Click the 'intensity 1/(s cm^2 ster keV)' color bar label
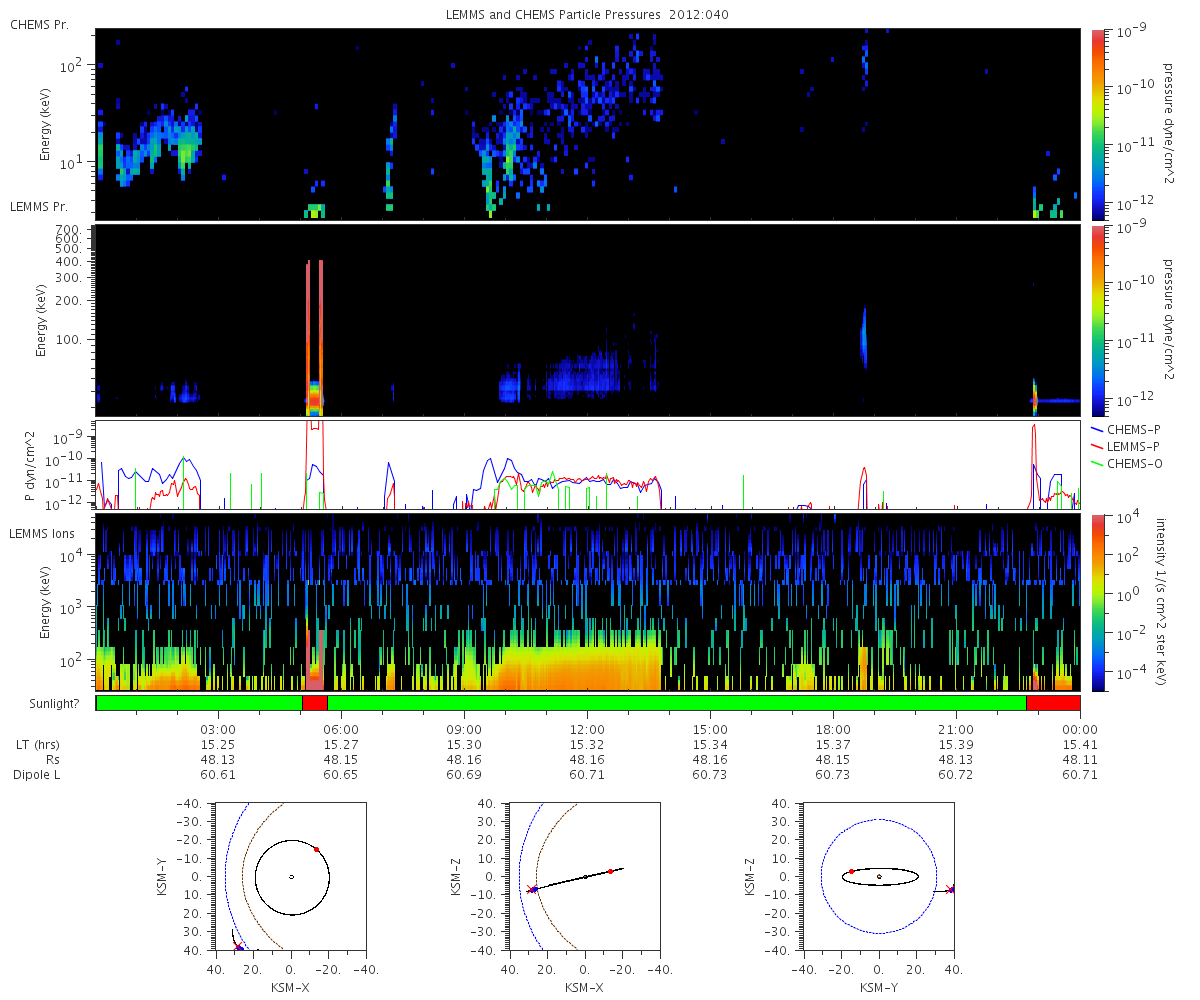Viewport: 1200px width, 1000px height. click(x=1161, y=602)
